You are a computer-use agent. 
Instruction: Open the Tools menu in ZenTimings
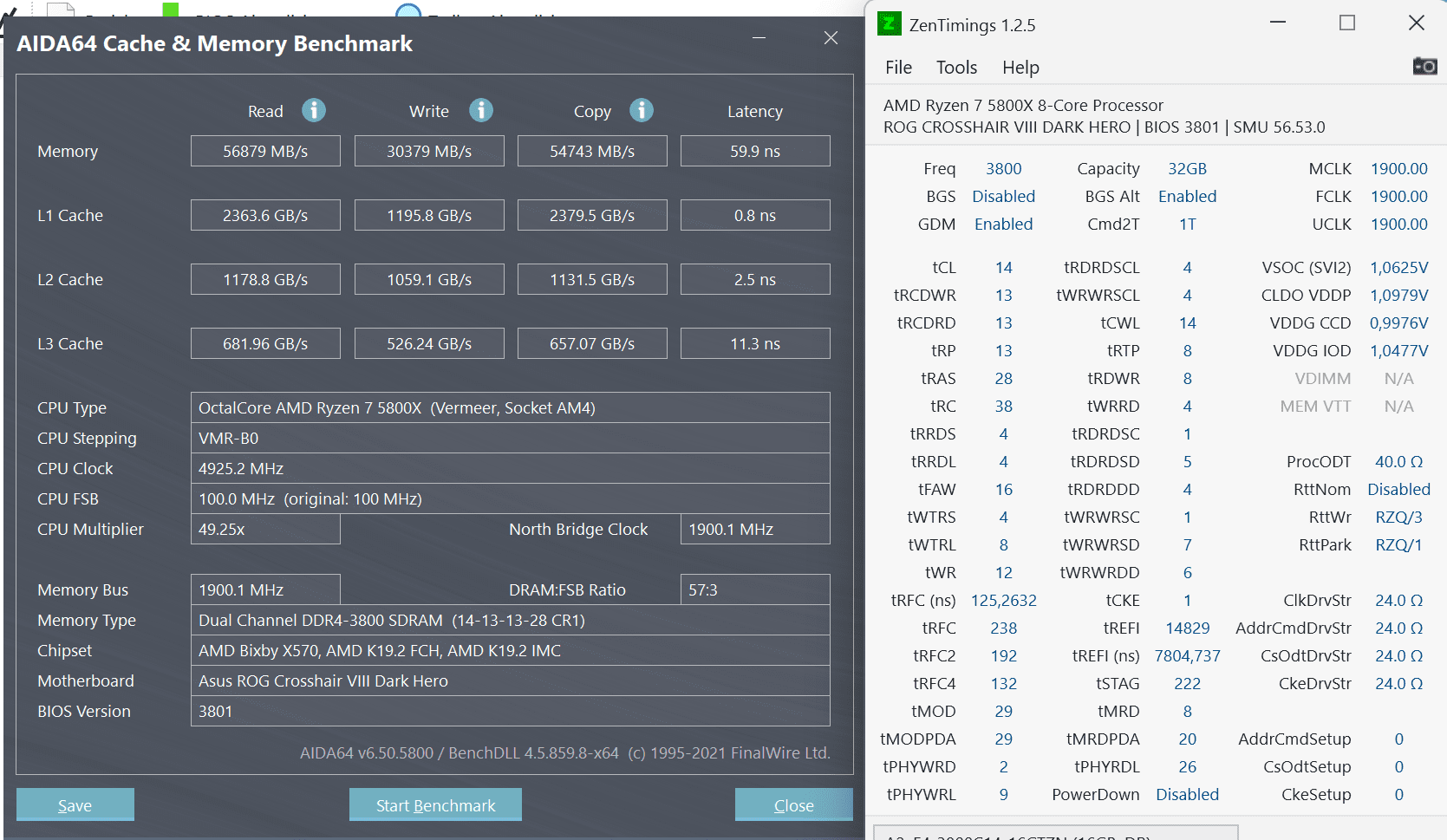coord(956,68)
